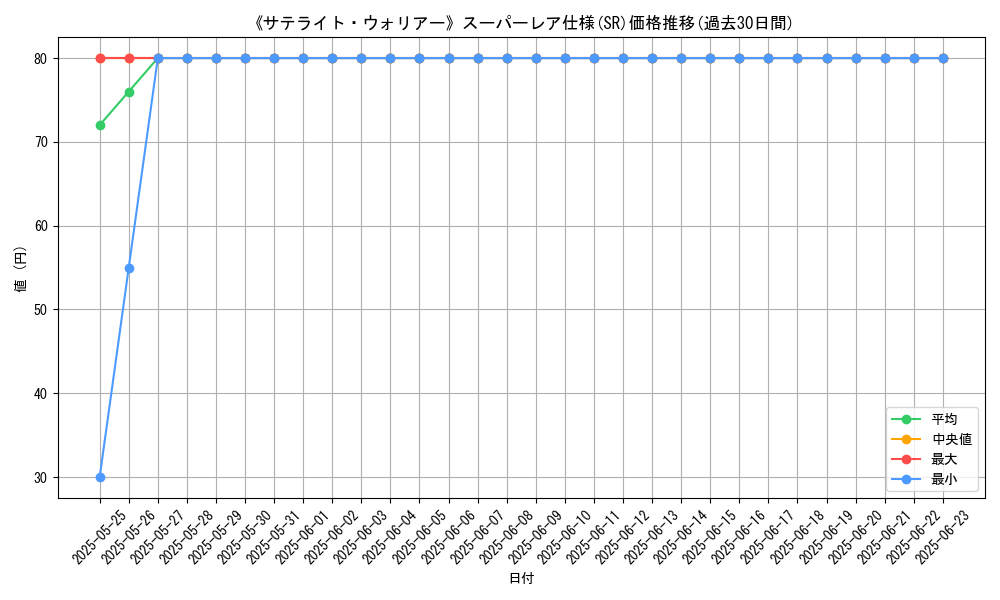Click the data point at 80 on 2025-05-27
This screenshot has height=600, width=1000.
[x=158, y=59]
